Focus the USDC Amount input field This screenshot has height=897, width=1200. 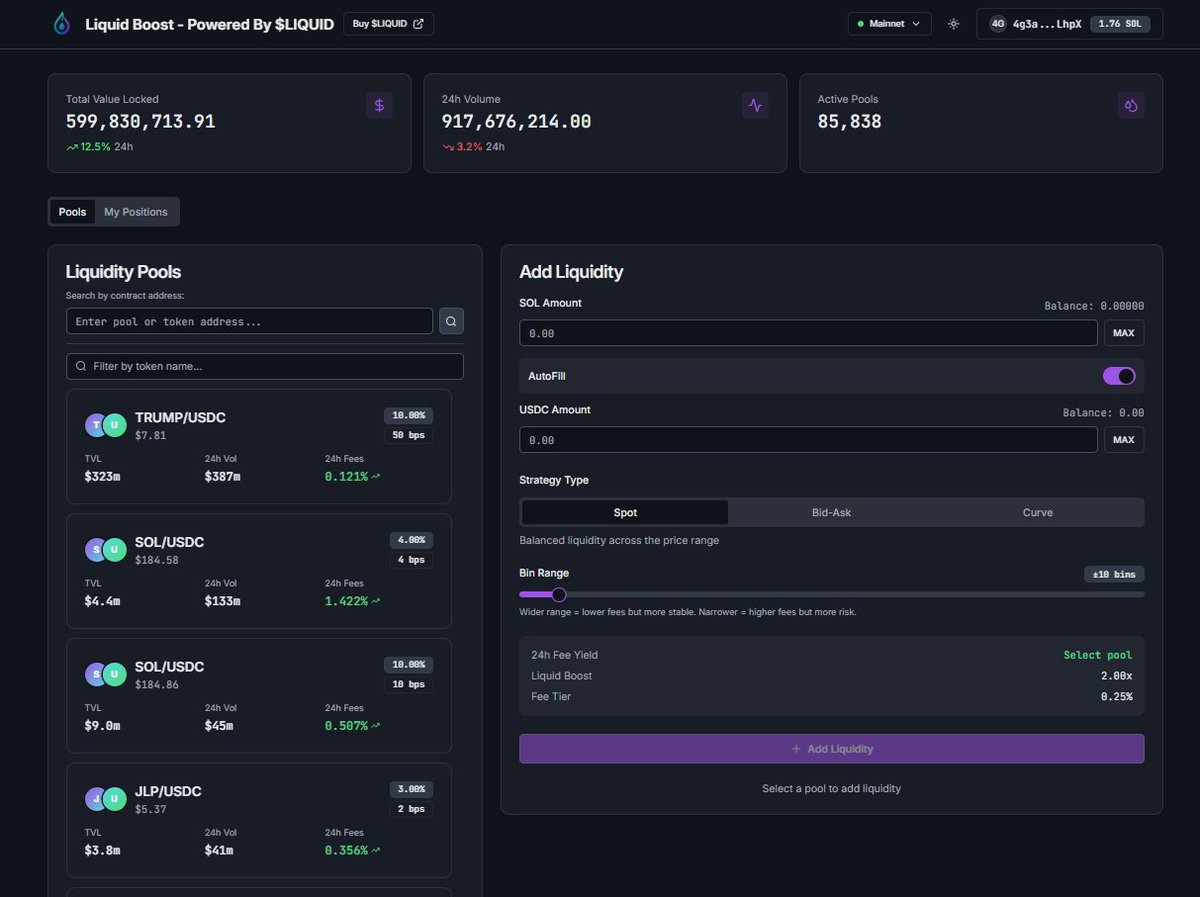(808, 440)
